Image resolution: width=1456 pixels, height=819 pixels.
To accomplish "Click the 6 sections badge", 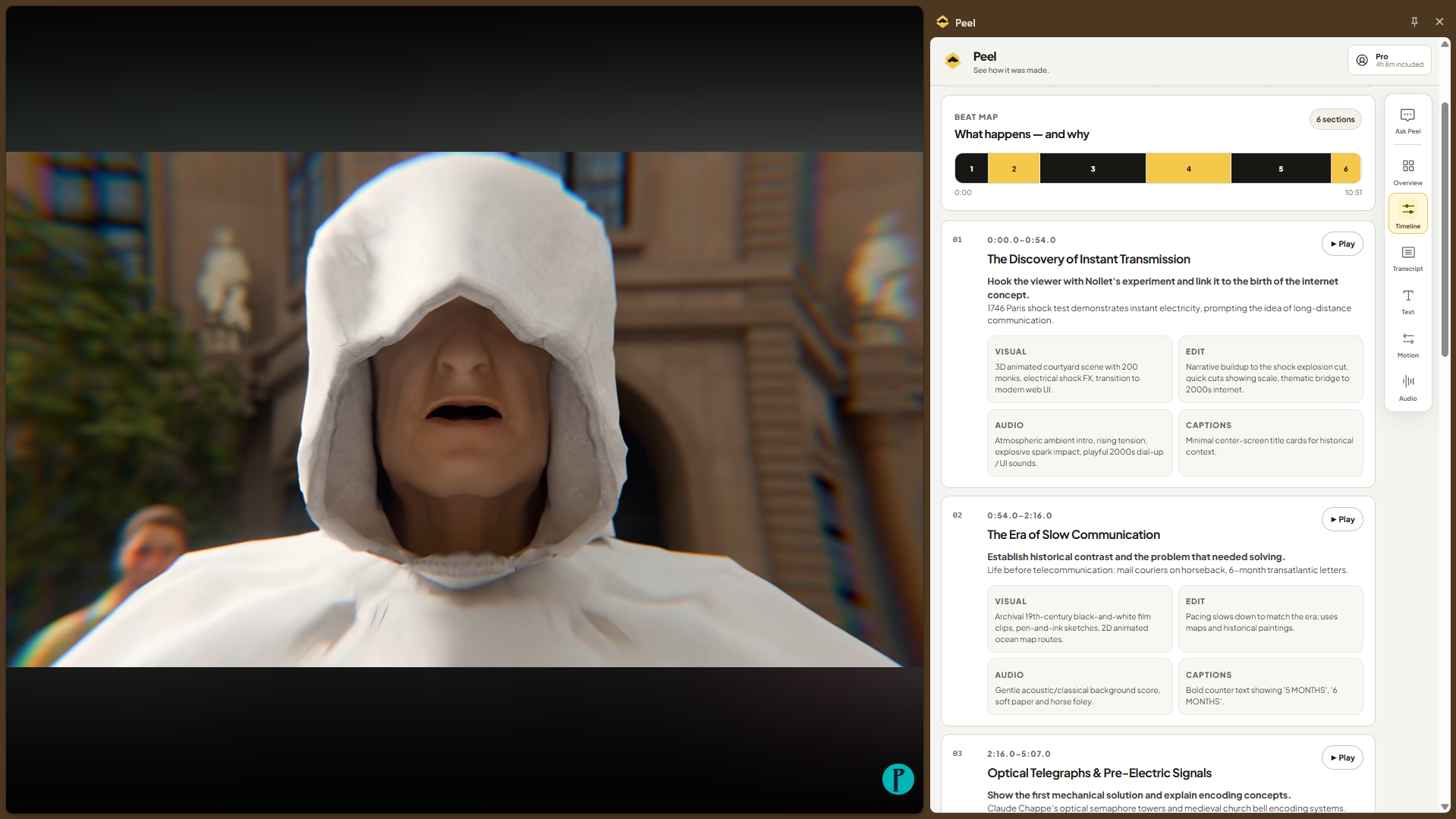I will (1335, 119).
